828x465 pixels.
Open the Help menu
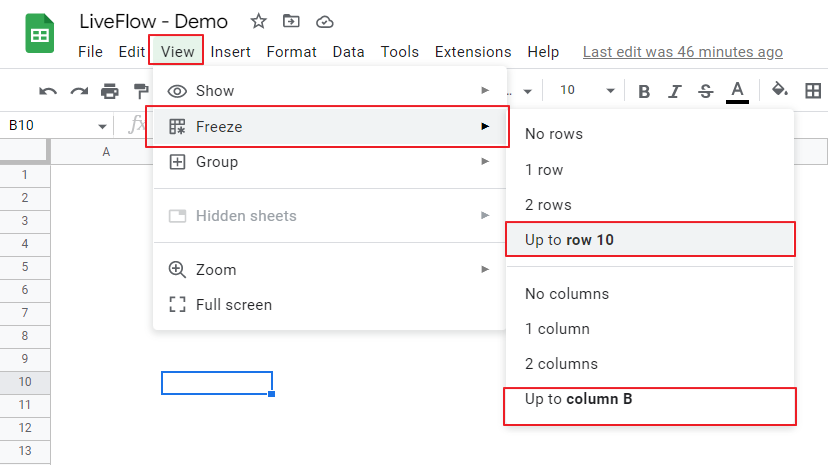pos(543,52)
